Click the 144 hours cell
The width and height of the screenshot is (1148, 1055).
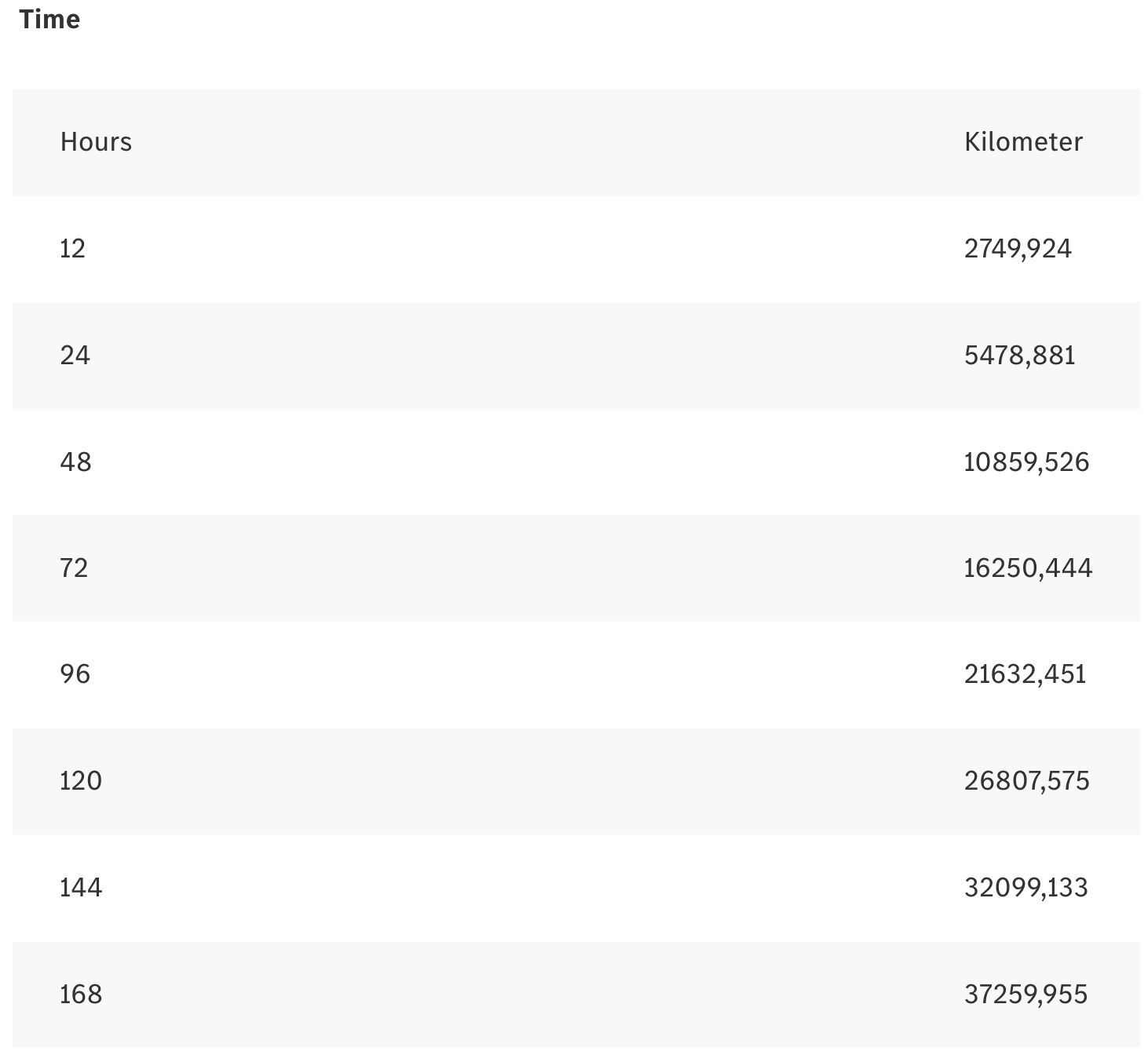(81, 888)
